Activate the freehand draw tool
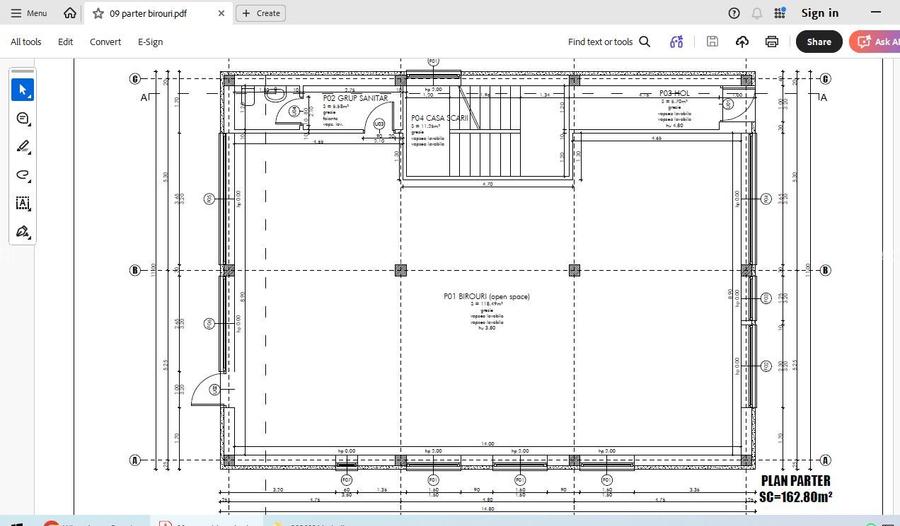This screenshot has width=900, height=526. coord(22,175)
